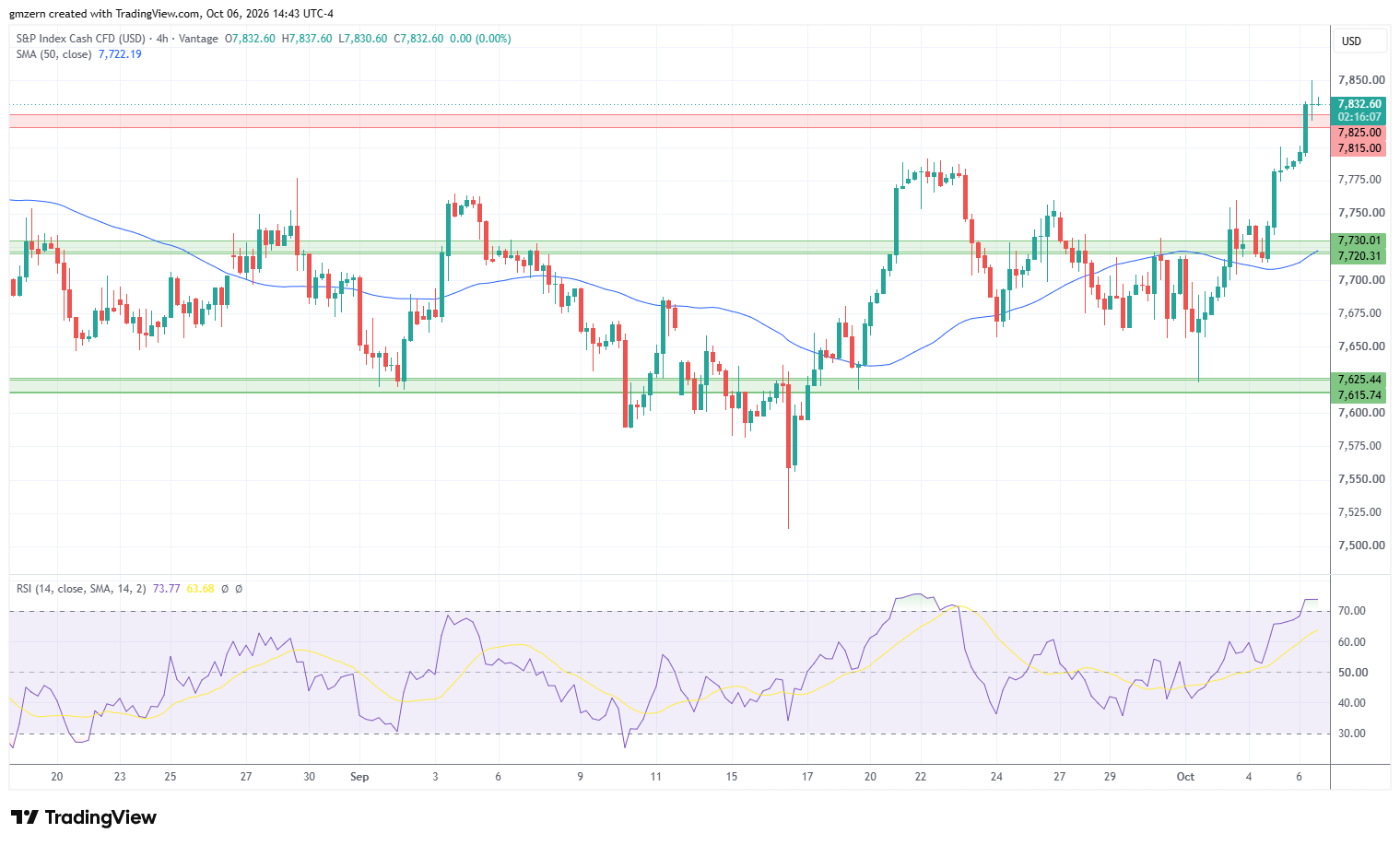Click the Oct month label on time axis
The height and width of the screenshot is (845, 1400).
click(1185, 777)
